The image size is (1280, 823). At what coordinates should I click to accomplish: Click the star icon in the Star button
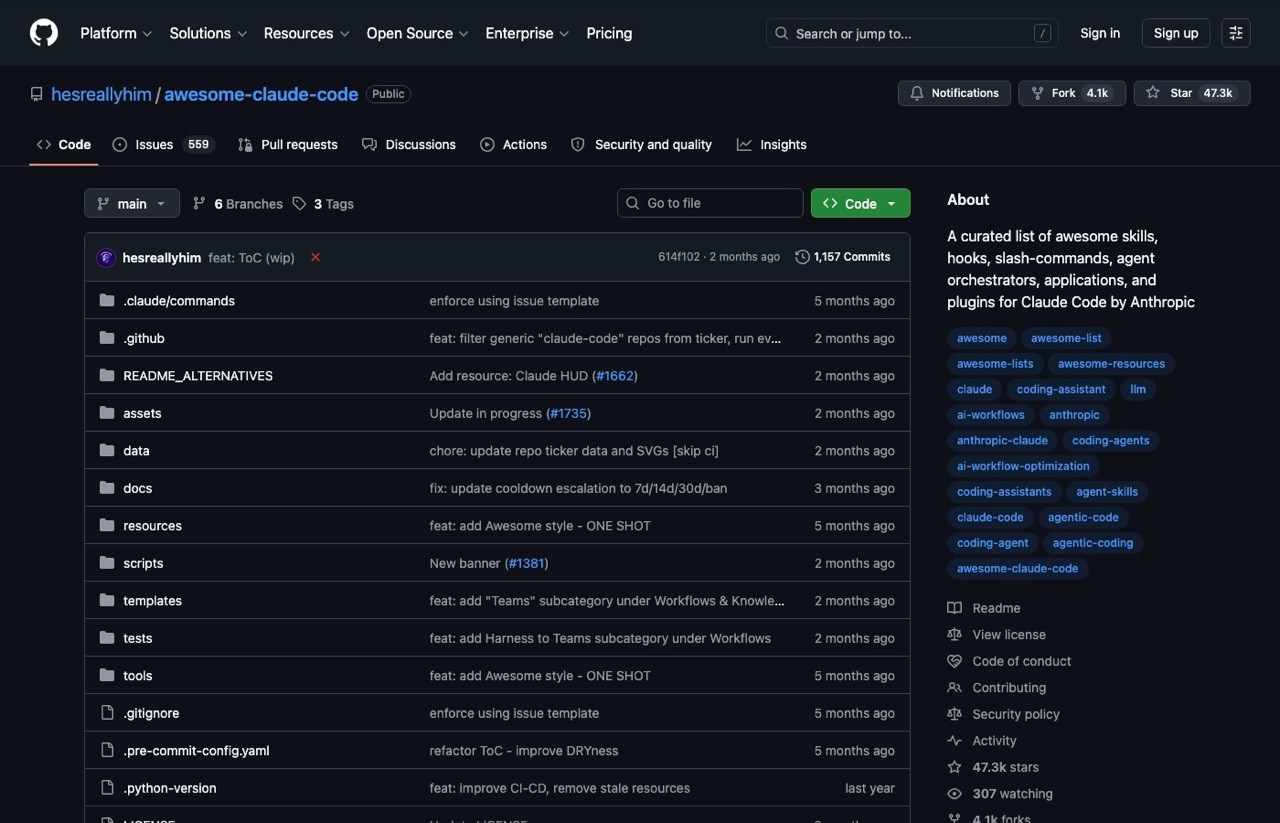(x=1153, y=93)
